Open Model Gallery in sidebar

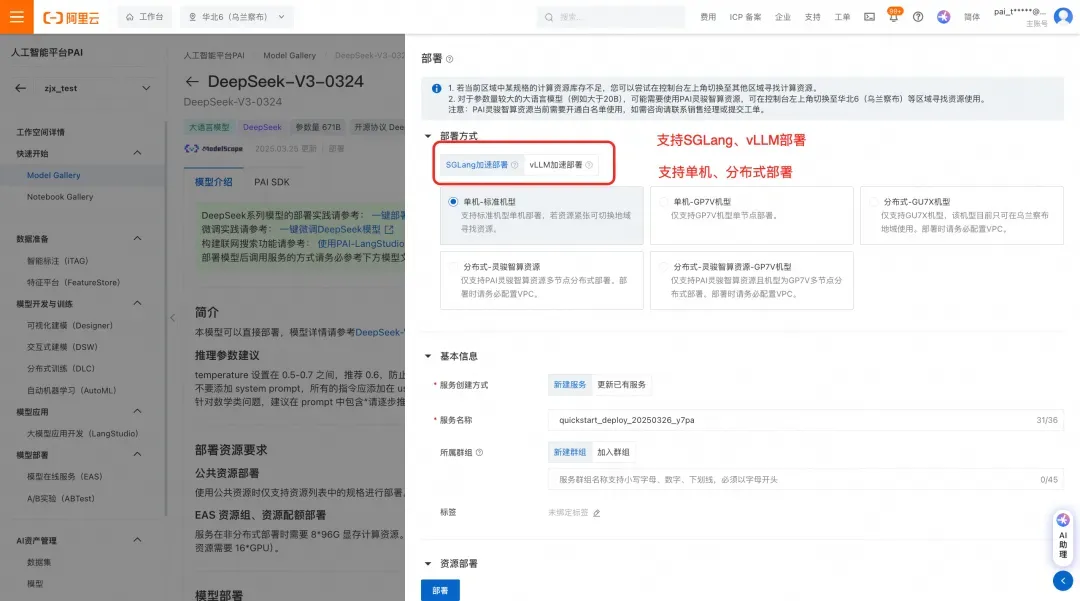point(54,176)
